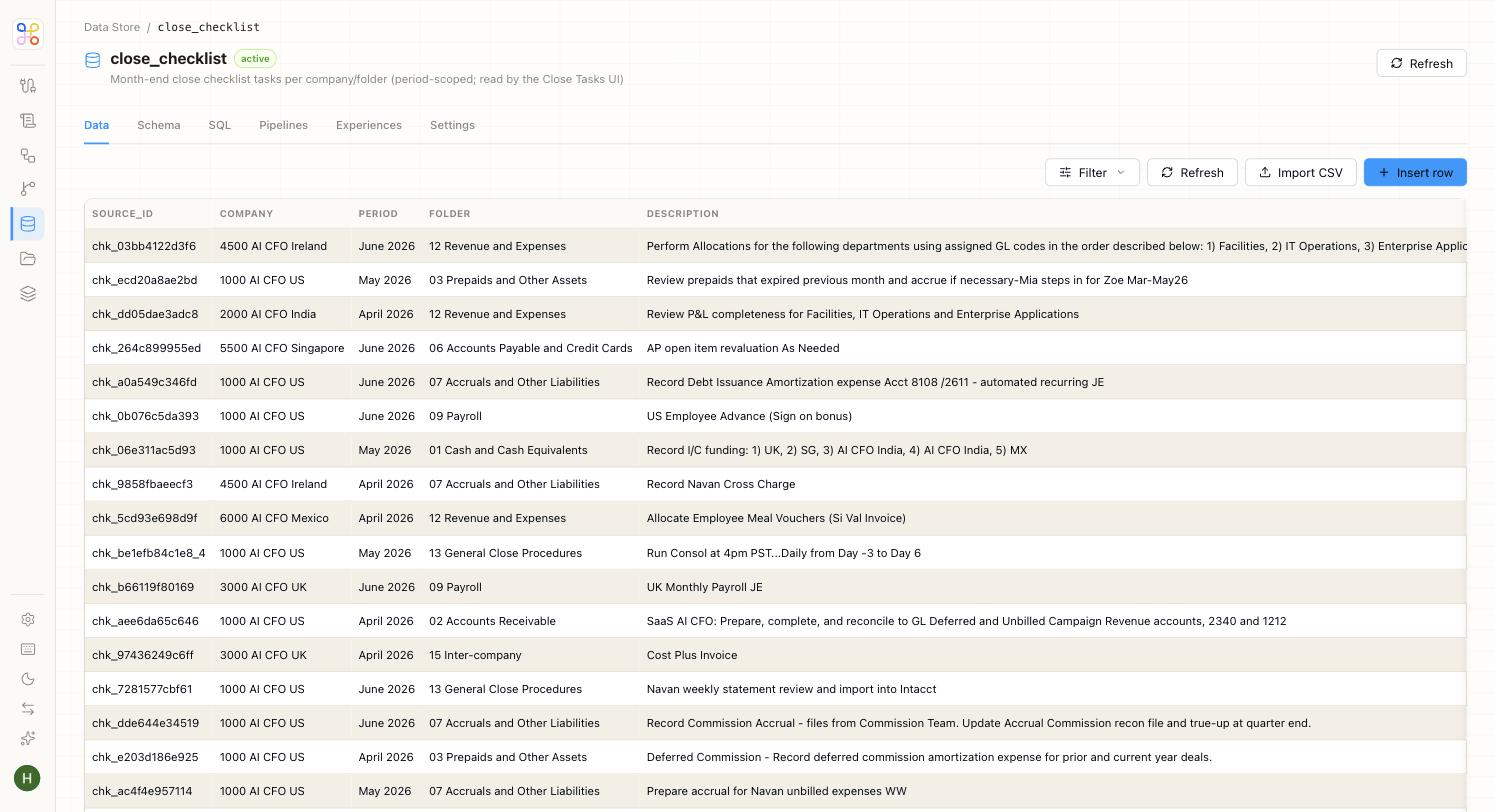Click 3000 AI CFO UK in chk_97436249c6ff row
The width and height of the screenshot is (1495, 812).
(x=263, y=655)
